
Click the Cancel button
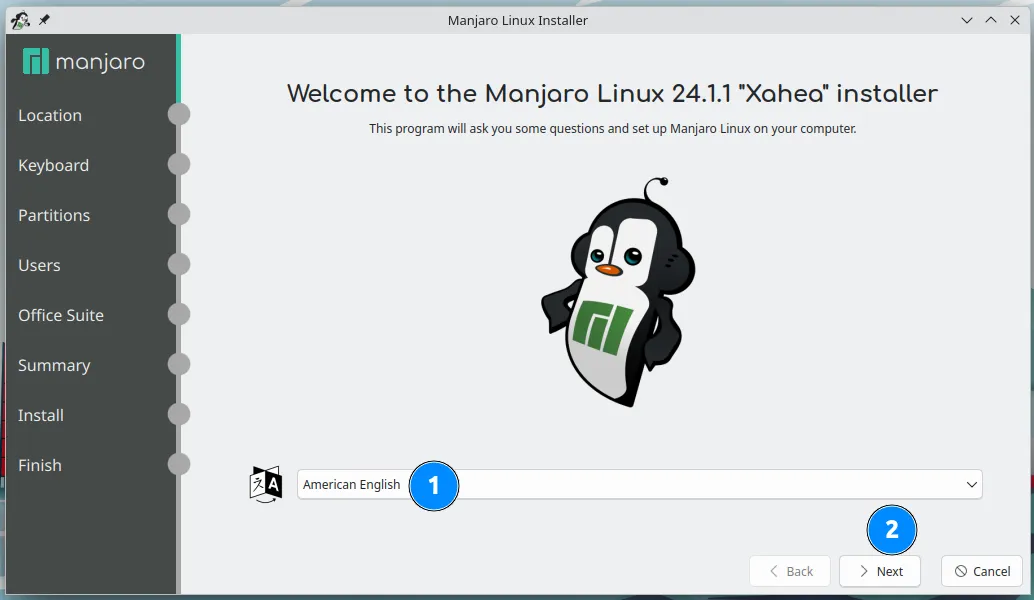coord(981,571)
